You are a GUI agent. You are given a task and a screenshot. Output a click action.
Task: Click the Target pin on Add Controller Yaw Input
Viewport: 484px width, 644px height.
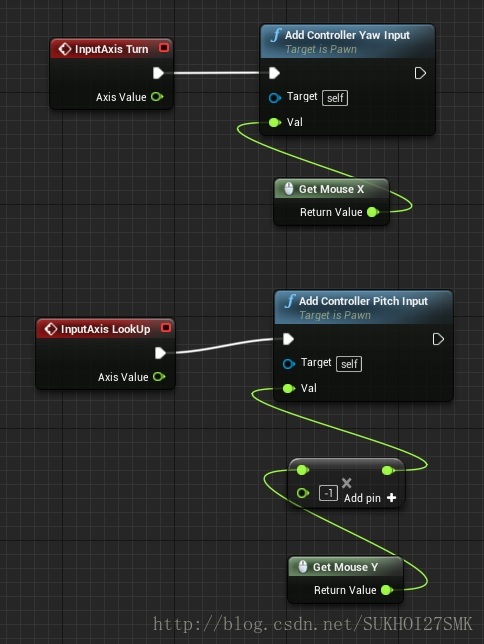[x=274, y=98]
